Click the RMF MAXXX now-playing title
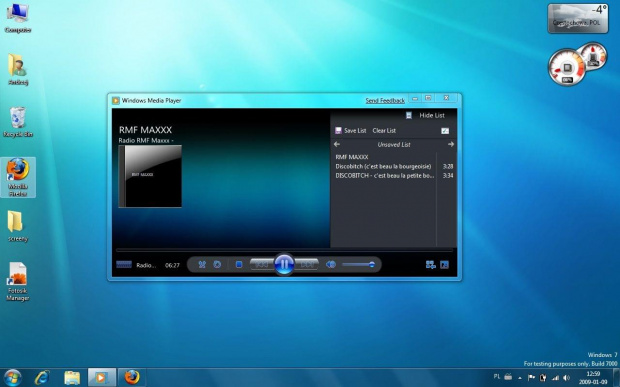This screenshot has width=620, height=387. tap(146, 130)
